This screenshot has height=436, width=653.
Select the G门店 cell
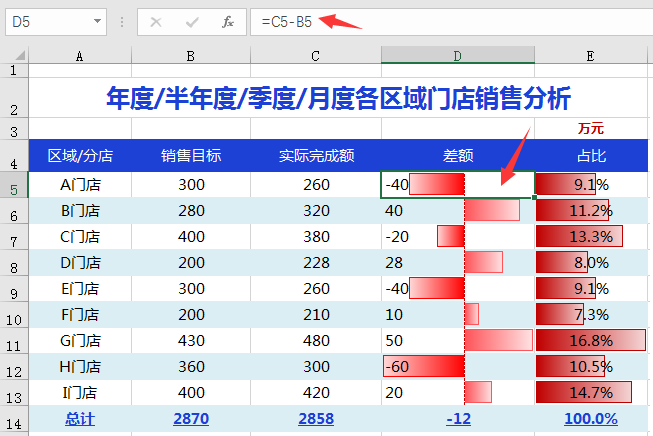80,341
